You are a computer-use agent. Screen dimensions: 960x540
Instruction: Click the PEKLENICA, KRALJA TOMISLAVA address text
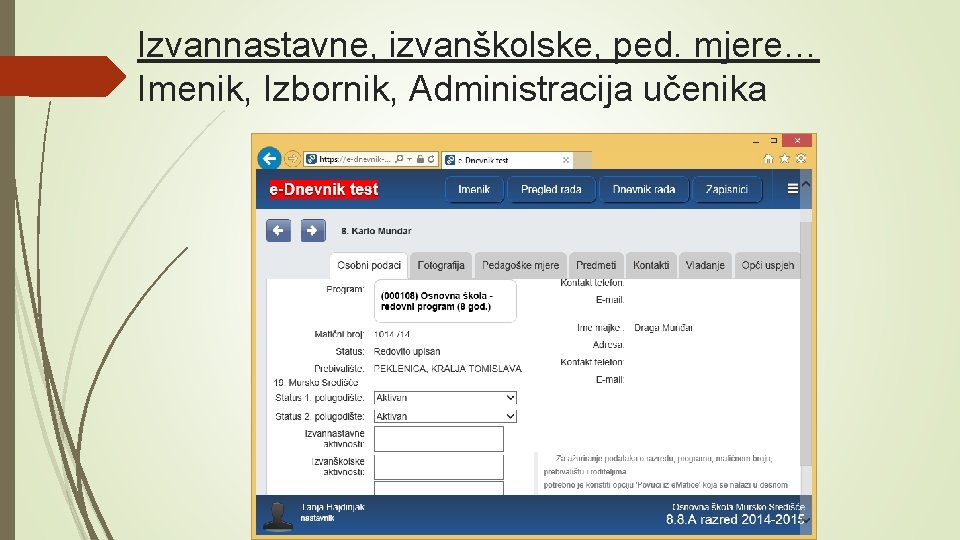(448, 369)
